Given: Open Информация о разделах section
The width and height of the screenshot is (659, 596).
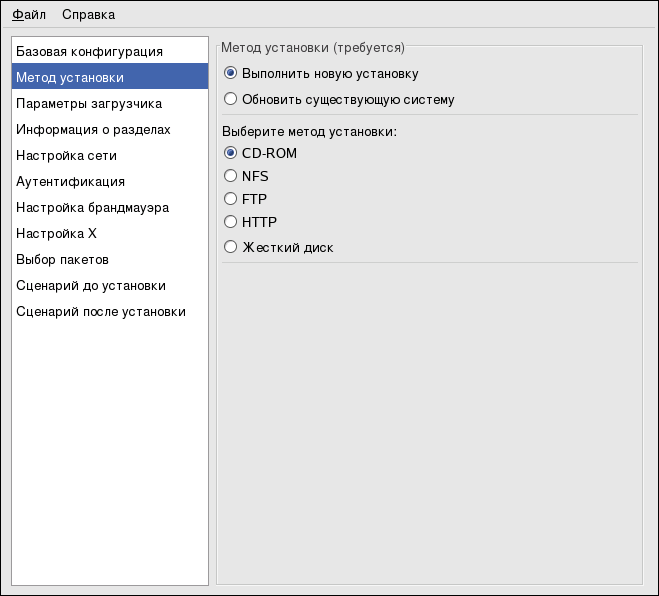Looking at the screenshot, I should 93,129.
